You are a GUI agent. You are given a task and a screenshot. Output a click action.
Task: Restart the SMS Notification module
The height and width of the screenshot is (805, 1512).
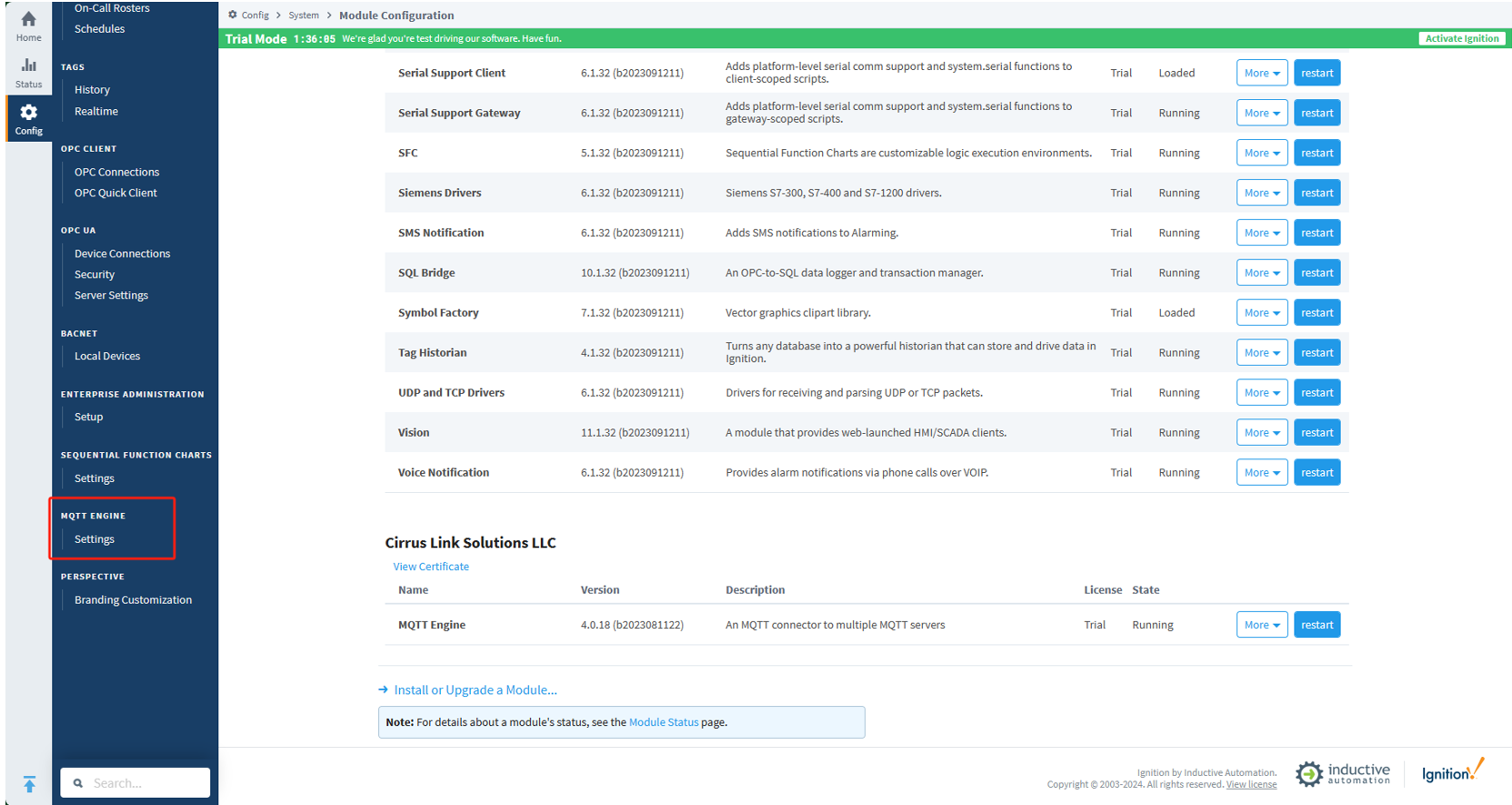[1317, 233]
